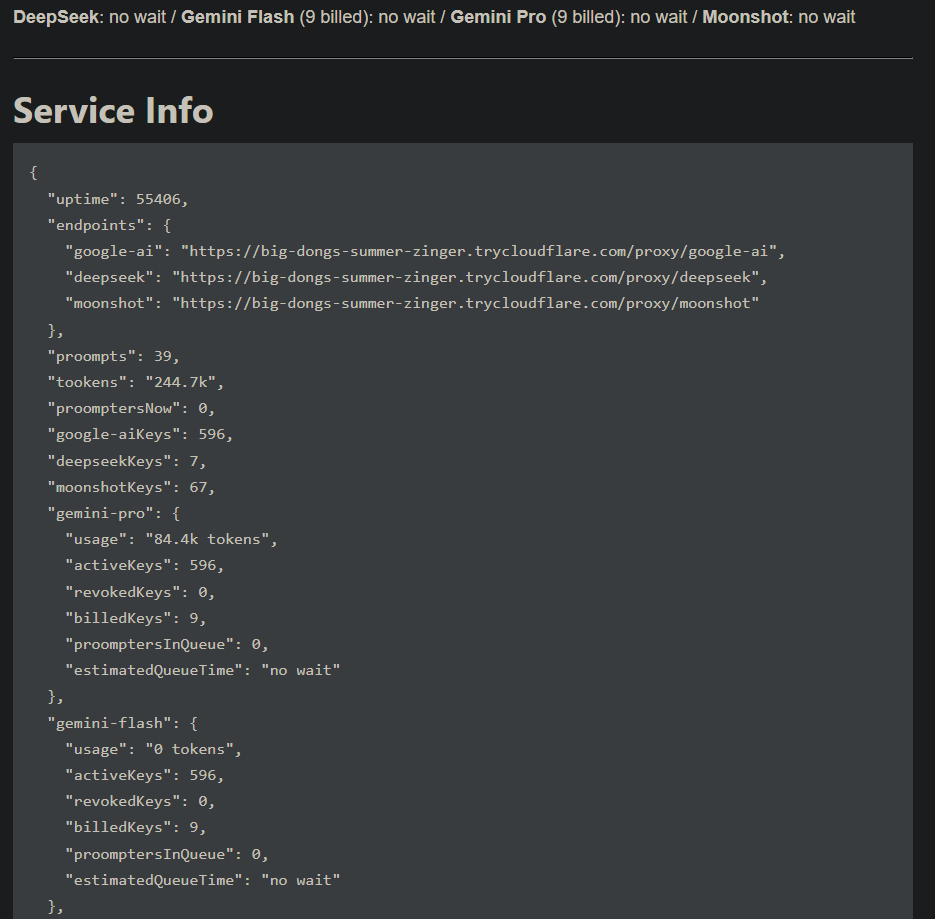Click the "deepseekKeys": 7 line
This screenshot has height=919, width=935.
click(x=127, y=462)
